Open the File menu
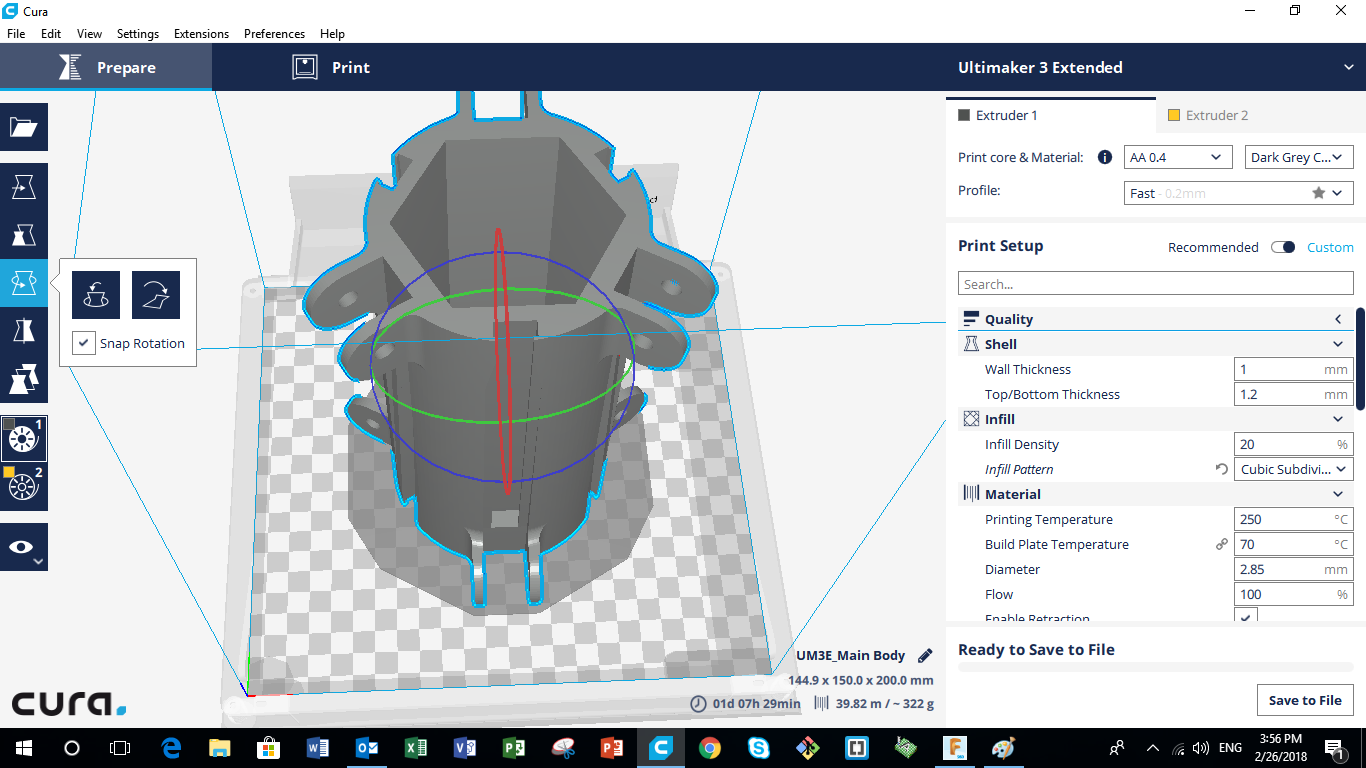Screen dimensions: 1366x768 pos(16,33)
